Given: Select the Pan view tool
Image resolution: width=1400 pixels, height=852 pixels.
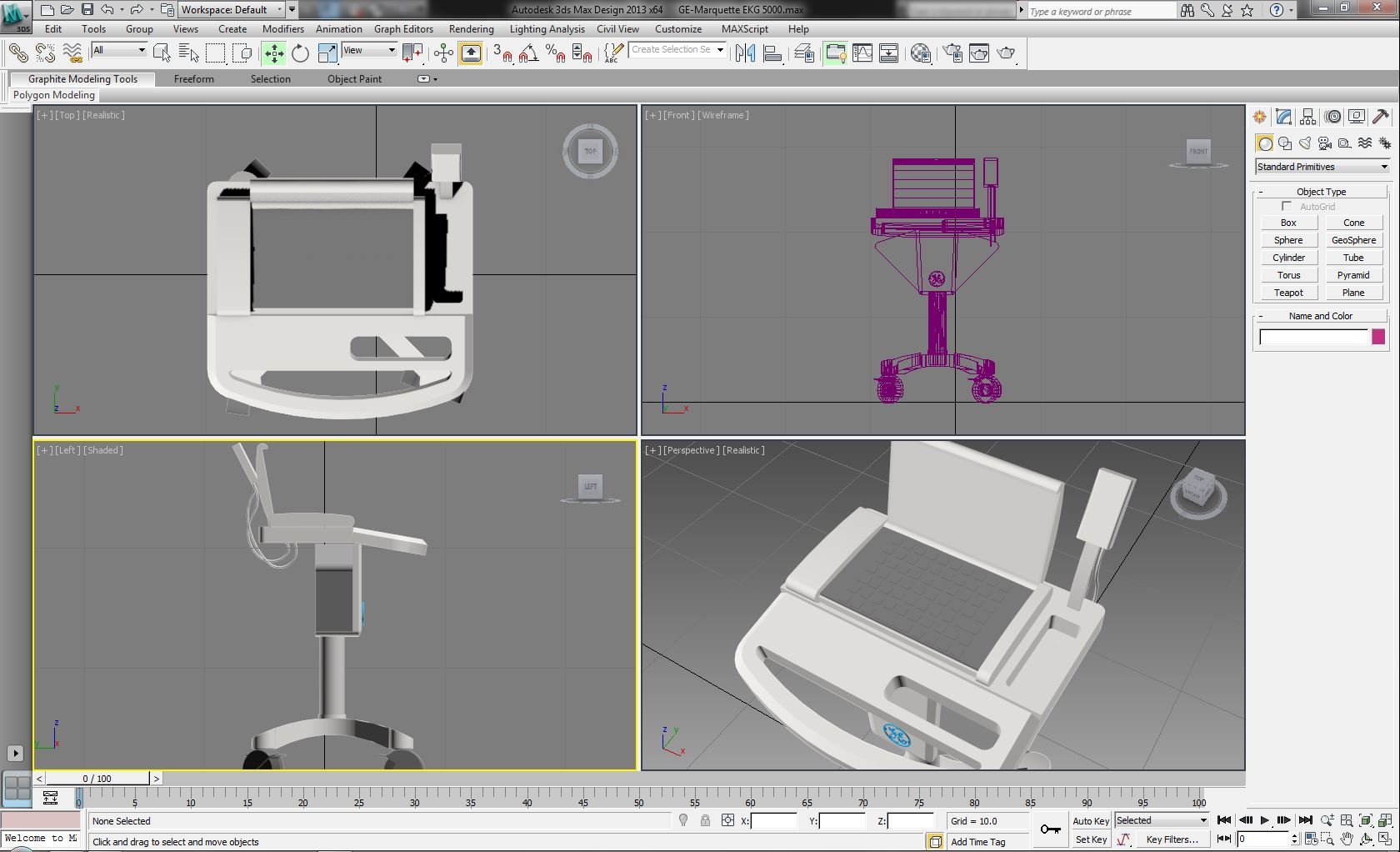Looking at the screenshot, I should 1347,839.
